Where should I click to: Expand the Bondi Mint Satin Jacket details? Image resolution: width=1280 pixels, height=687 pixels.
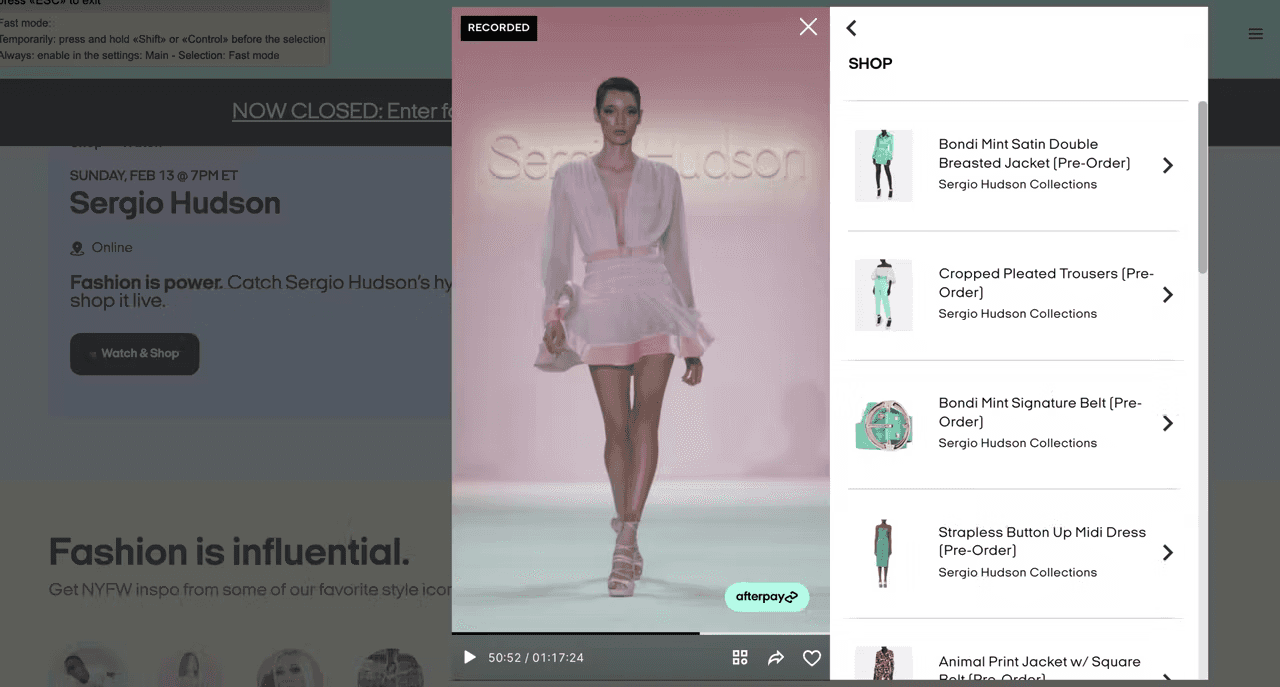1167,165
